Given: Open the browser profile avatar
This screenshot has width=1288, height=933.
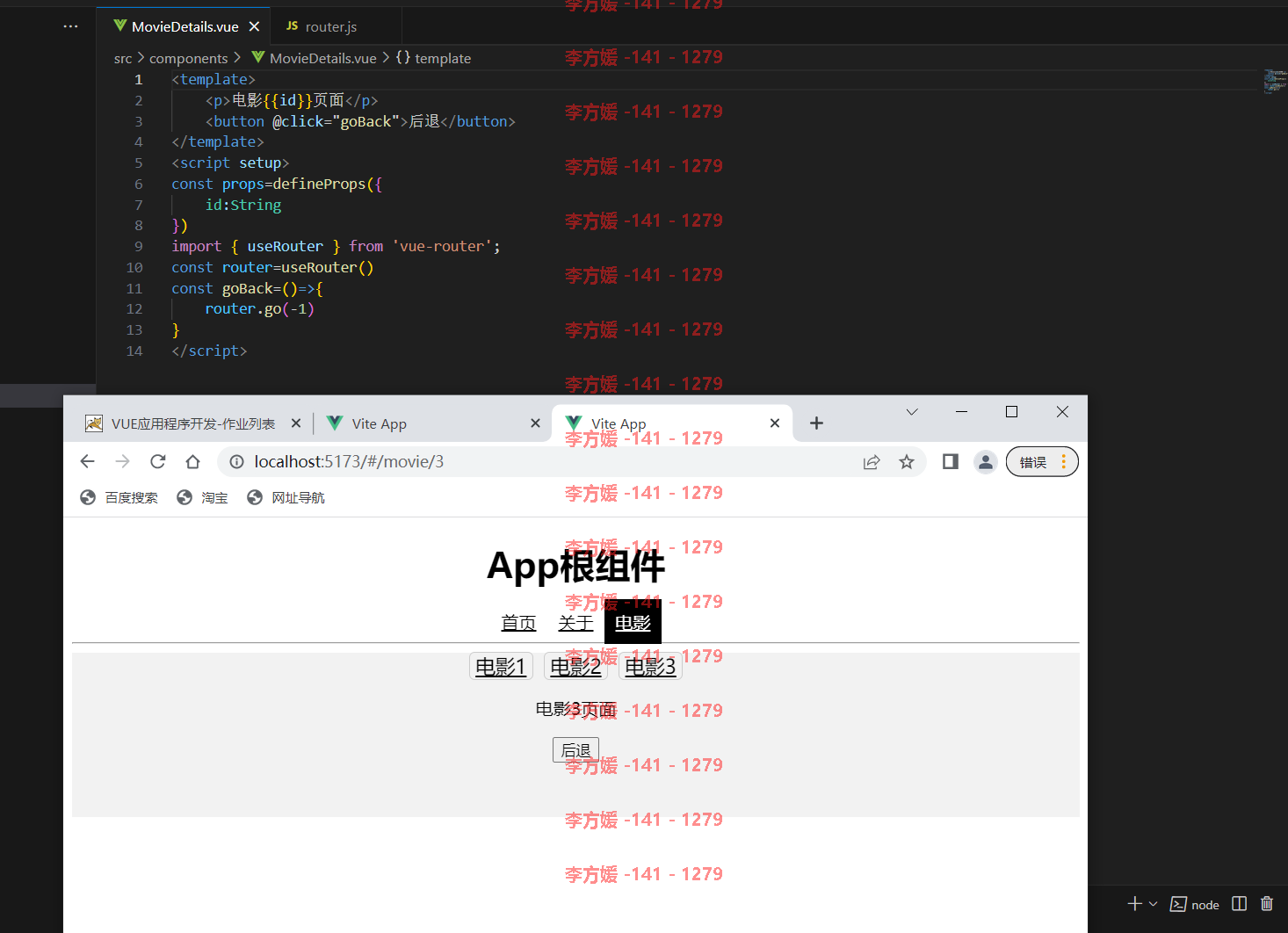Looking at the screenshot, I should pos(986,462).
